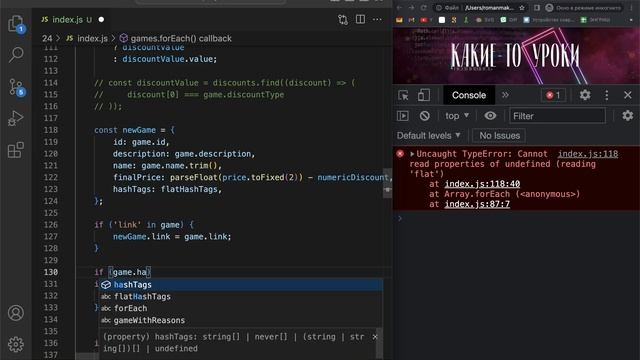The image size is (640, 360).
Task: Open console settings gear next to Filter
Action: point(627,116)
